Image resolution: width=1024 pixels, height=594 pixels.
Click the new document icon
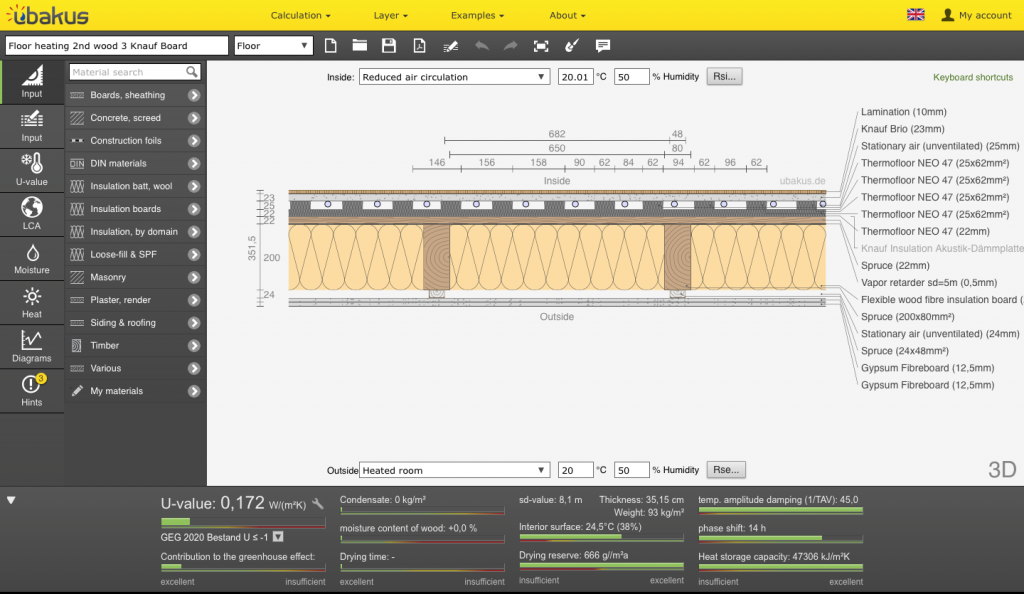pos(332,46)
